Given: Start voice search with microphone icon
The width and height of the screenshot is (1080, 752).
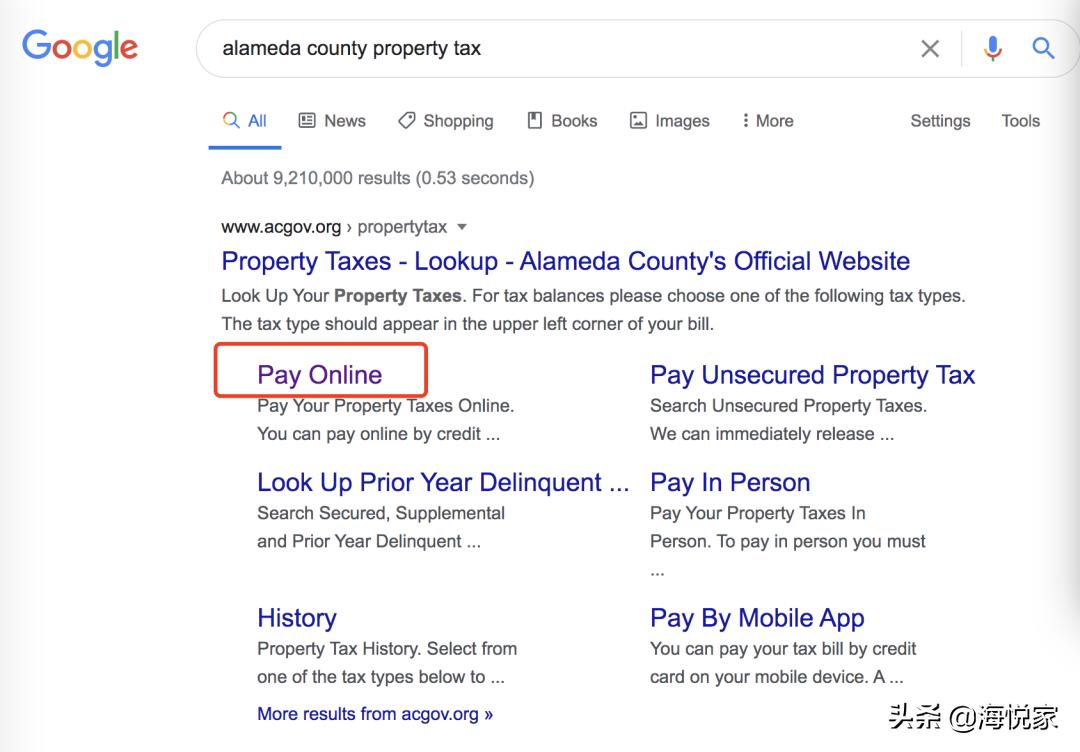Looking at the screenshot, I should [992, 48].
